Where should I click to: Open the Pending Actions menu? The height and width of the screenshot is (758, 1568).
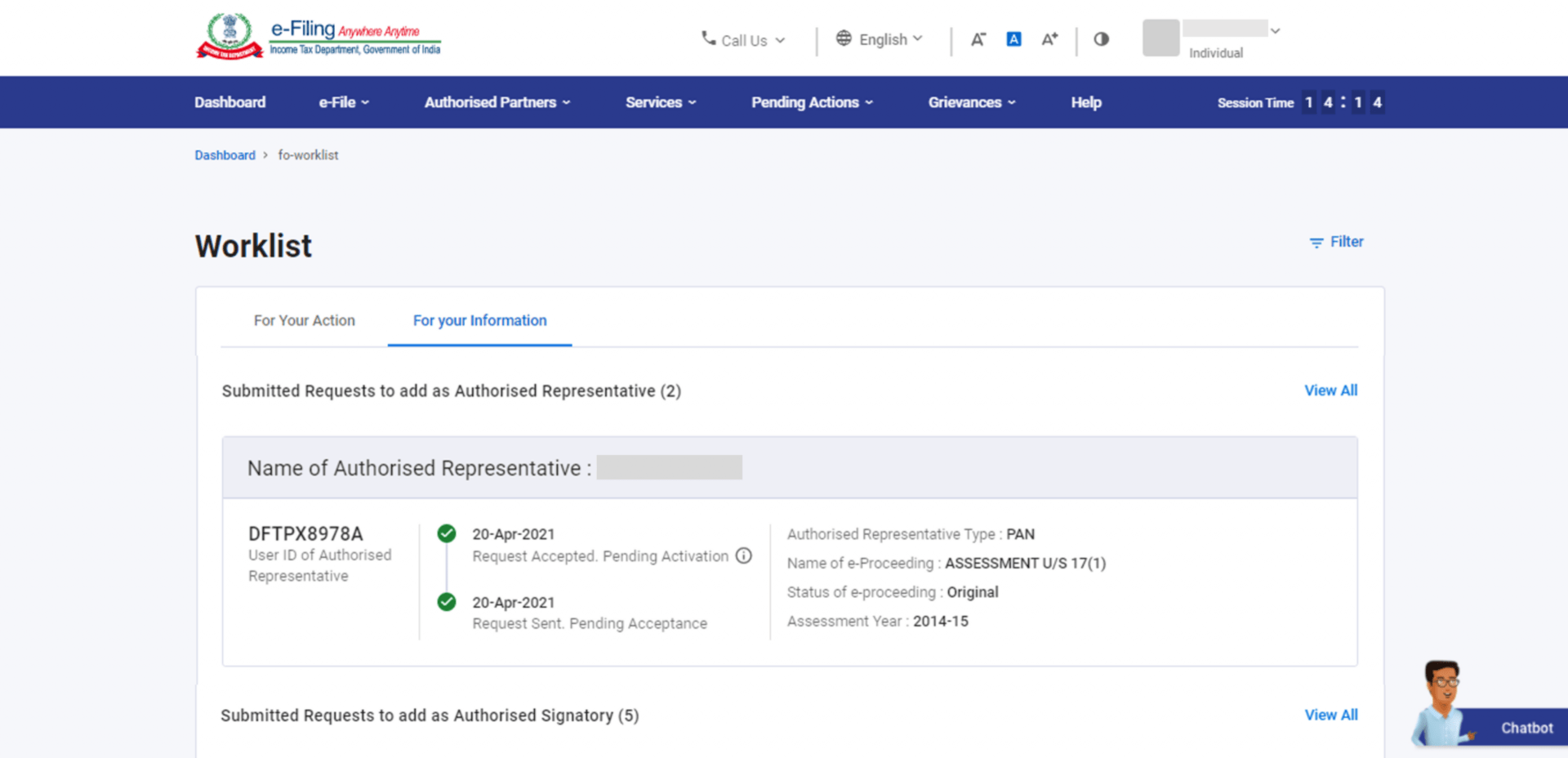tap(811, 102)
